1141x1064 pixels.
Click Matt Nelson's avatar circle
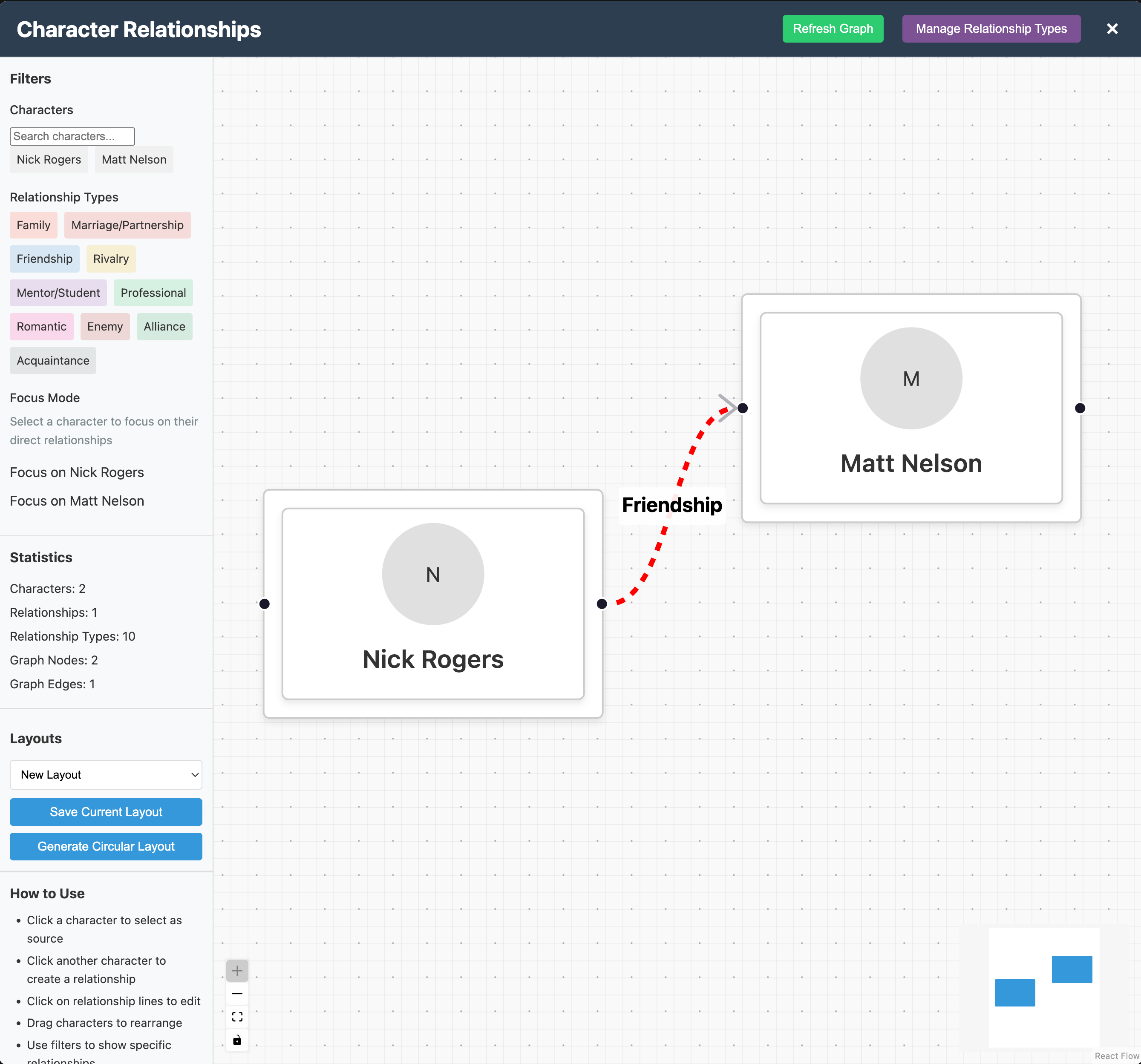point(911,379)
